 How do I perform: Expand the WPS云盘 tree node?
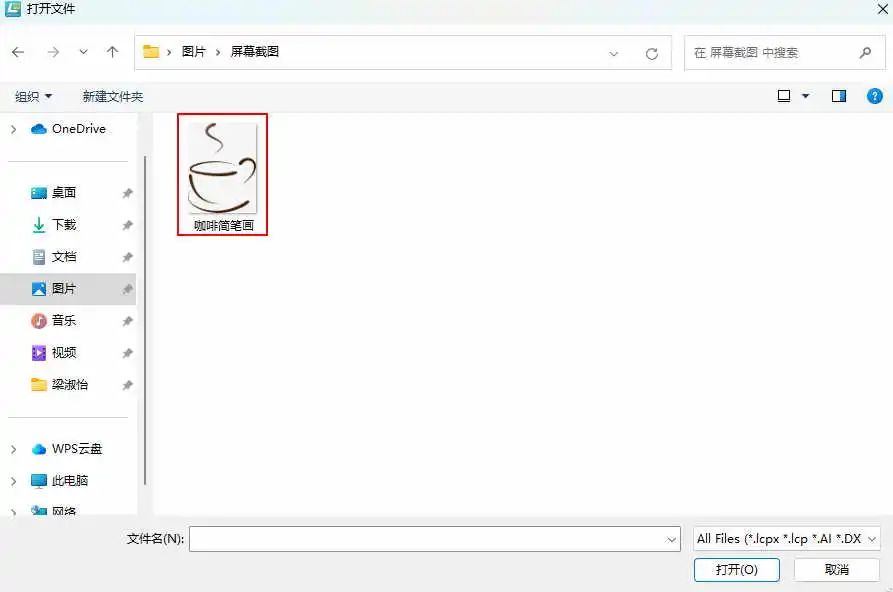pyautogui.click(x=13, y=449)
